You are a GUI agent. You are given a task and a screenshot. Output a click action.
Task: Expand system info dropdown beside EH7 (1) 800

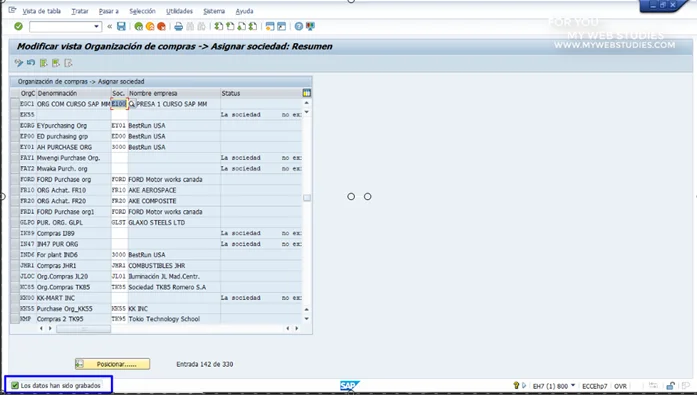(573, 386)
